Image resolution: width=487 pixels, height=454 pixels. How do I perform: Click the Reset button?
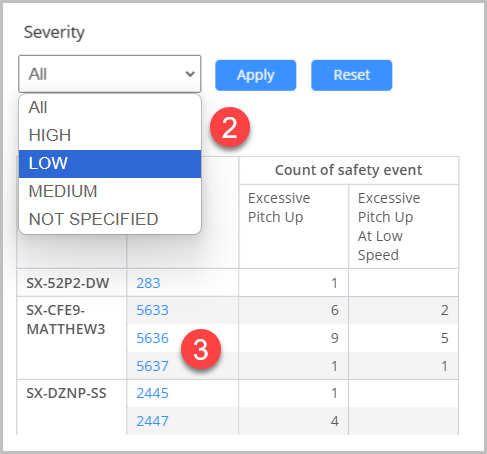click(x=352, y=75)
